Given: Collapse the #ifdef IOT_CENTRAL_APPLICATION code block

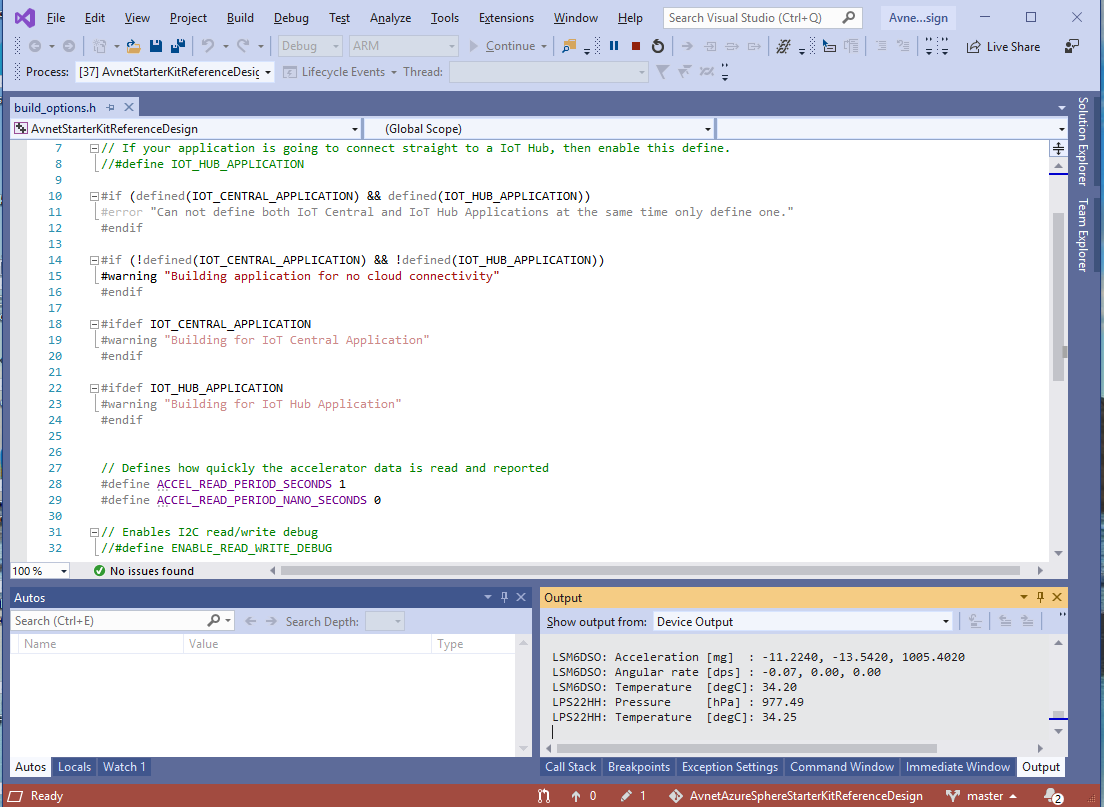Looking at the screenshot, I should tap(94, 324).
